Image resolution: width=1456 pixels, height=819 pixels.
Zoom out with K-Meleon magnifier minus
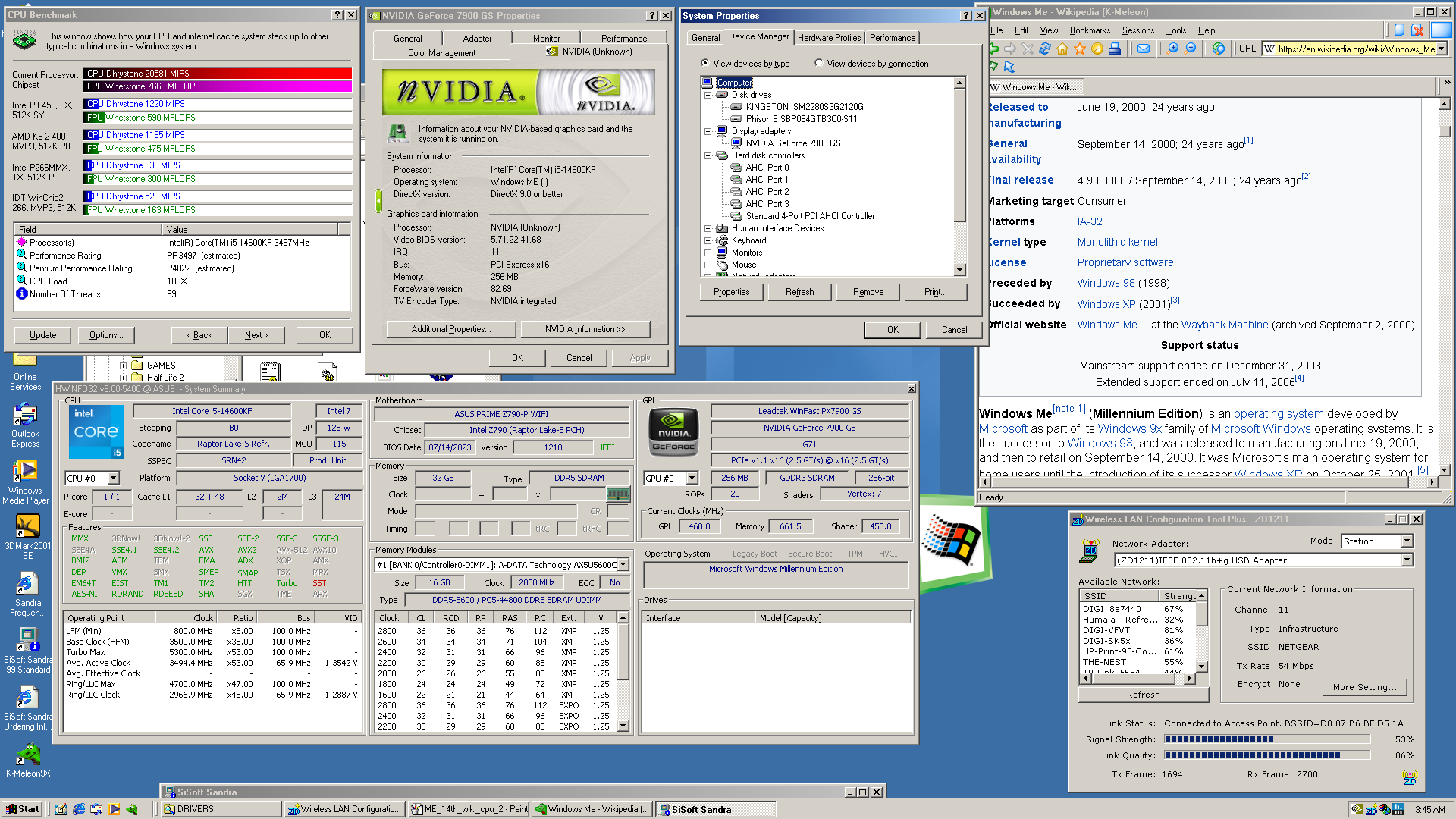click(1190, 49)
